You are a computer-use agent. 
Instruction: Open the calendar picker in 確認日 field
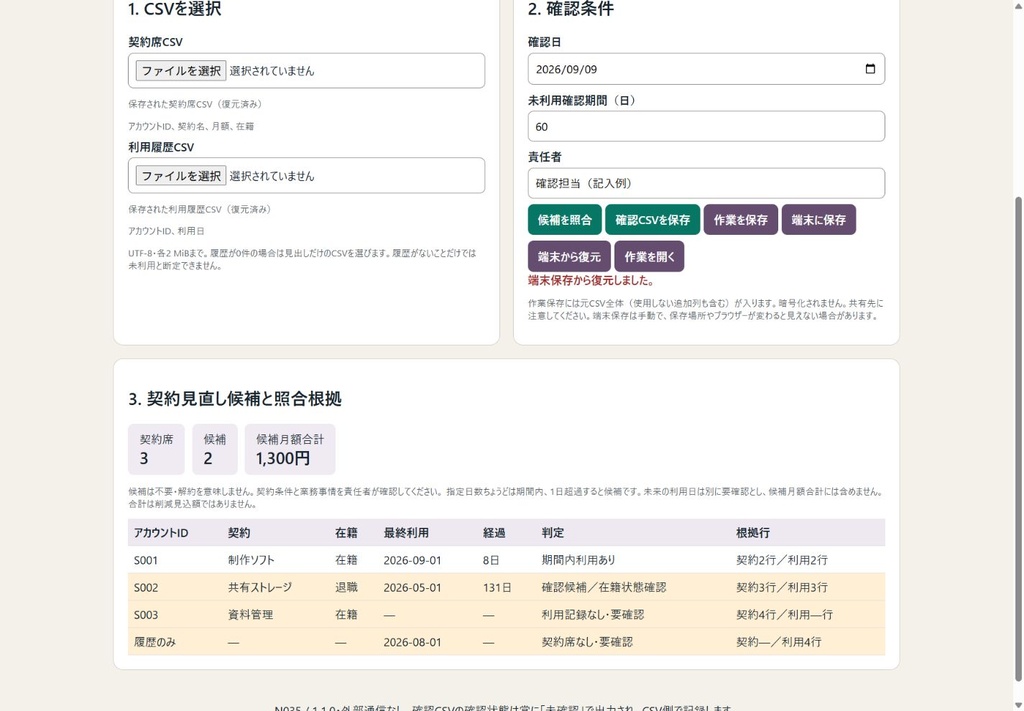(870, 69)
